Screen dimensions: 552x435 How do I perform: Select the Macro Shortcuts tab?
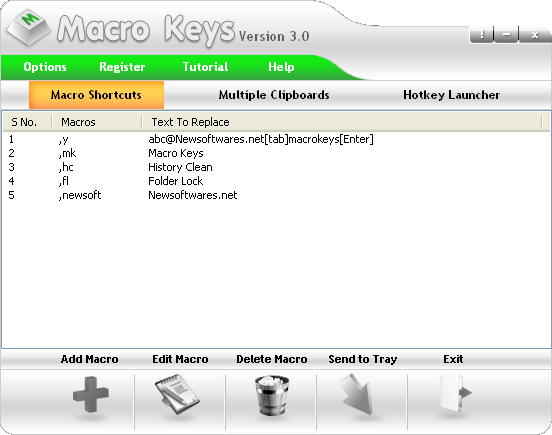click(x=96, y=95)
